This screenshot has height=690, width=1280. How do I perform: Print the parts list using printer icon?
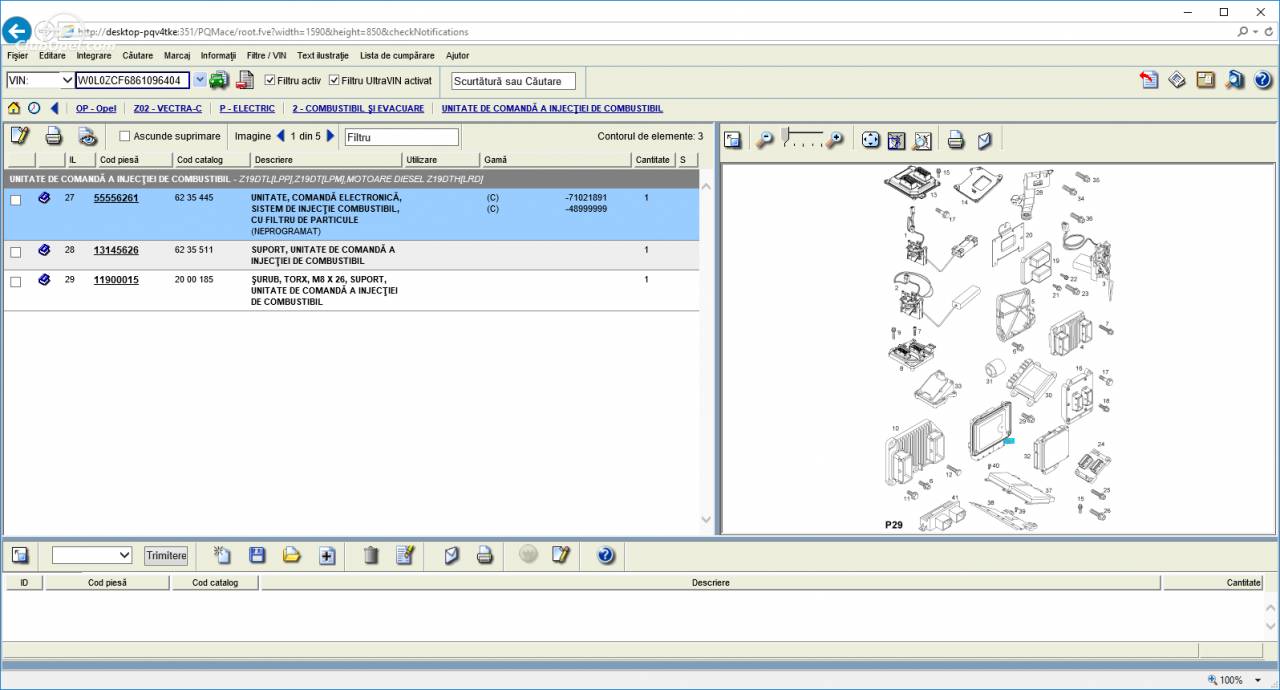coord(54,136)
